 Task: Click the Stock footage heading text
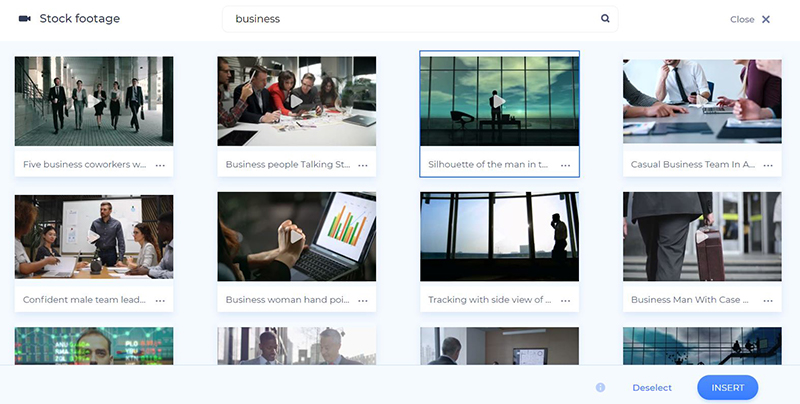80,18
